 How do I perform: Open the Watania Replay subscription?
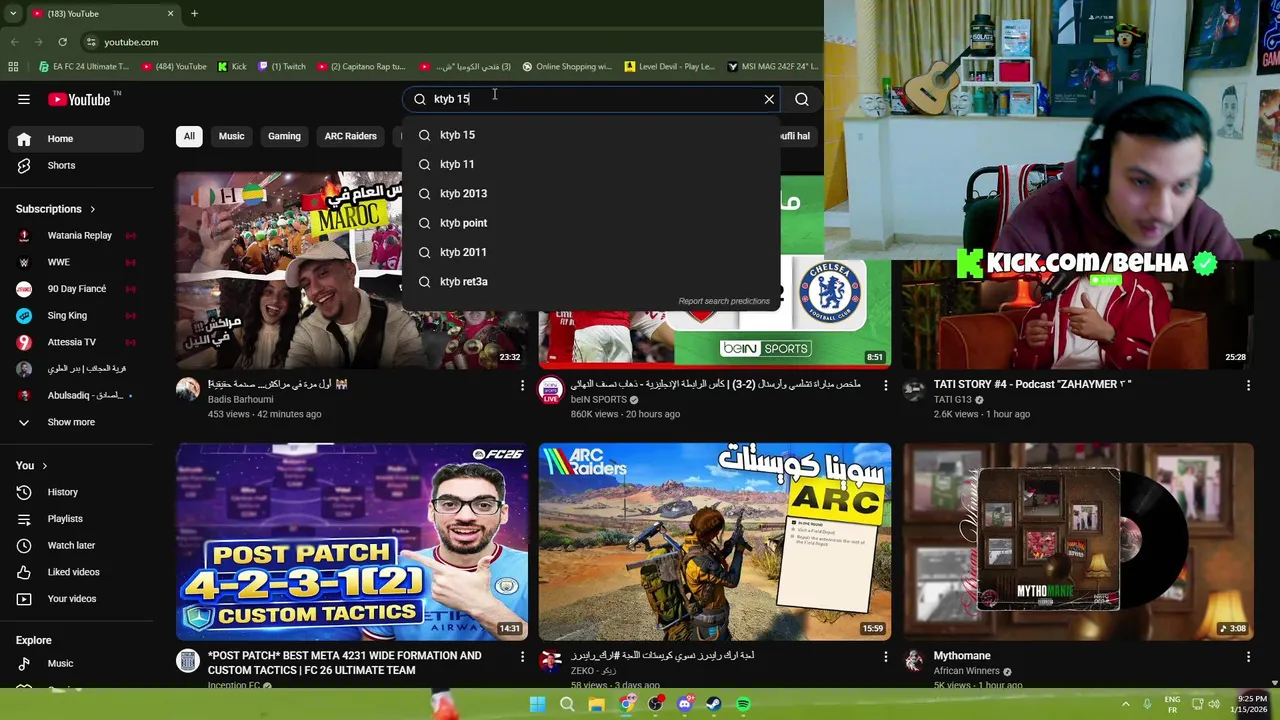click(x=76, y=235)
